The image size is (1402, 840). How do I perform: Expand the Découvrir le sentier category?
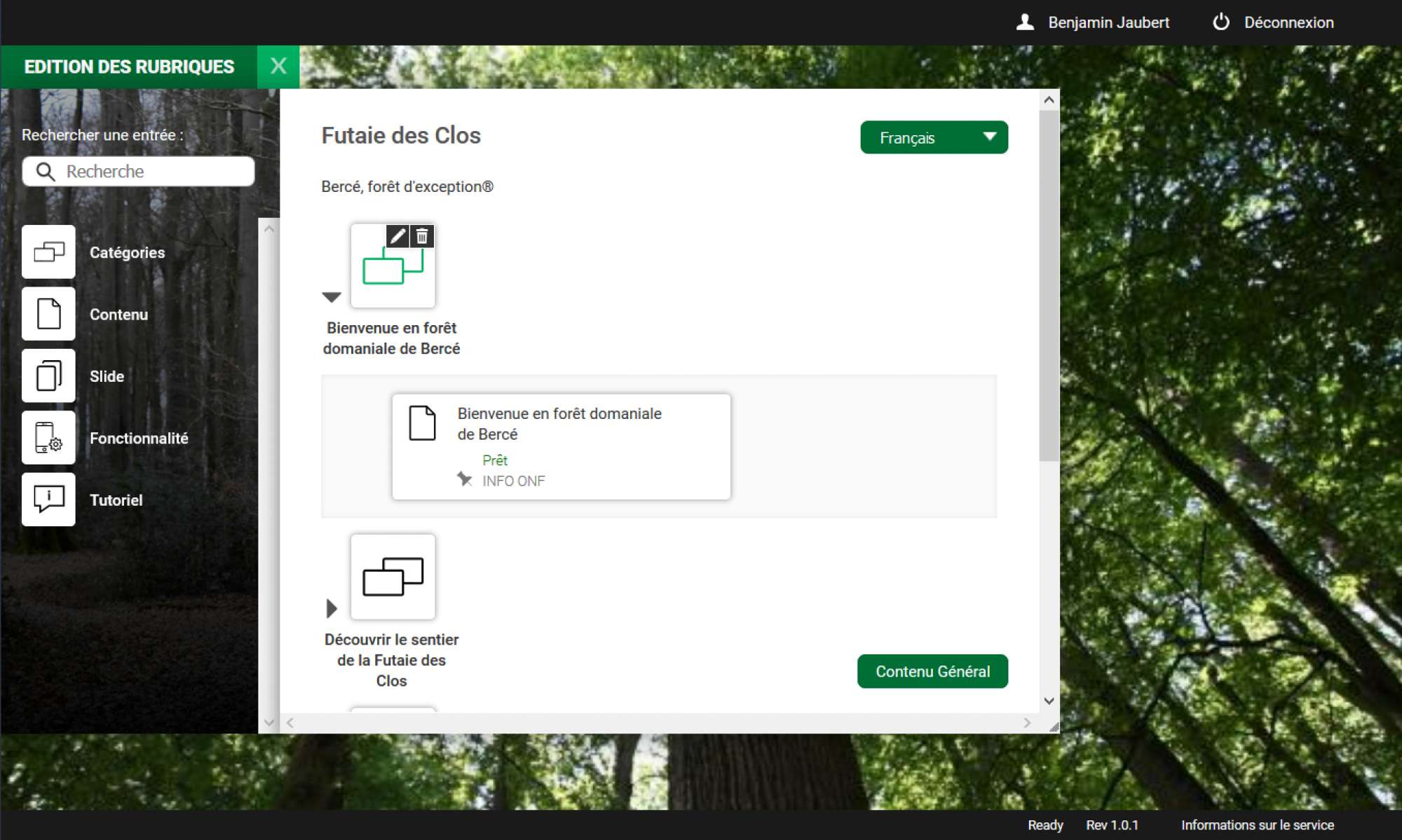pos(332,608)
